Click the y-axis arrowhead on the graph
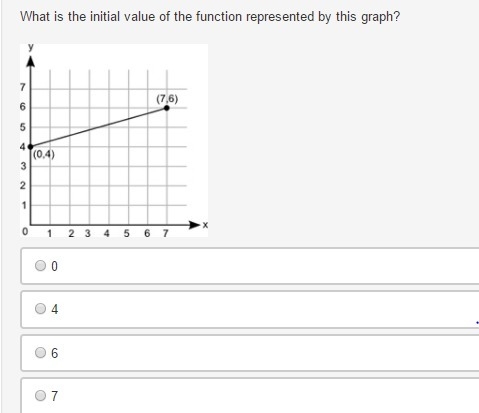 pyautogui.click(x=31, y=61)
